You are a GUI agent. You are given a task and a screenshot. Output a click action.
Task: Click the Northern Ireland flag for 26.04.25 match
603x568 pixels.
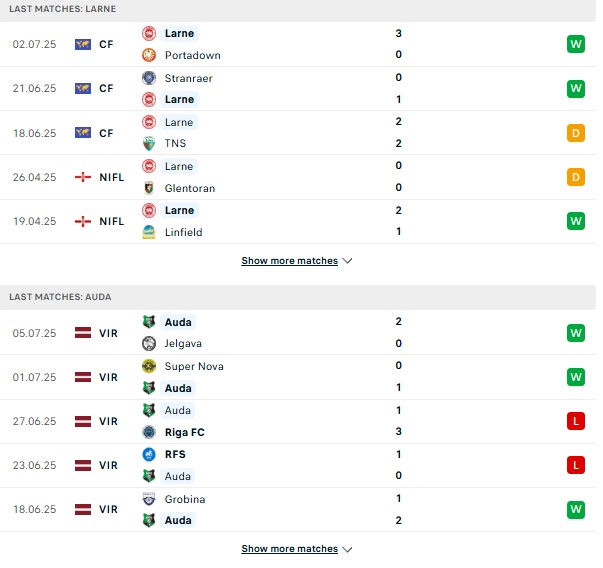coord(83,177)
